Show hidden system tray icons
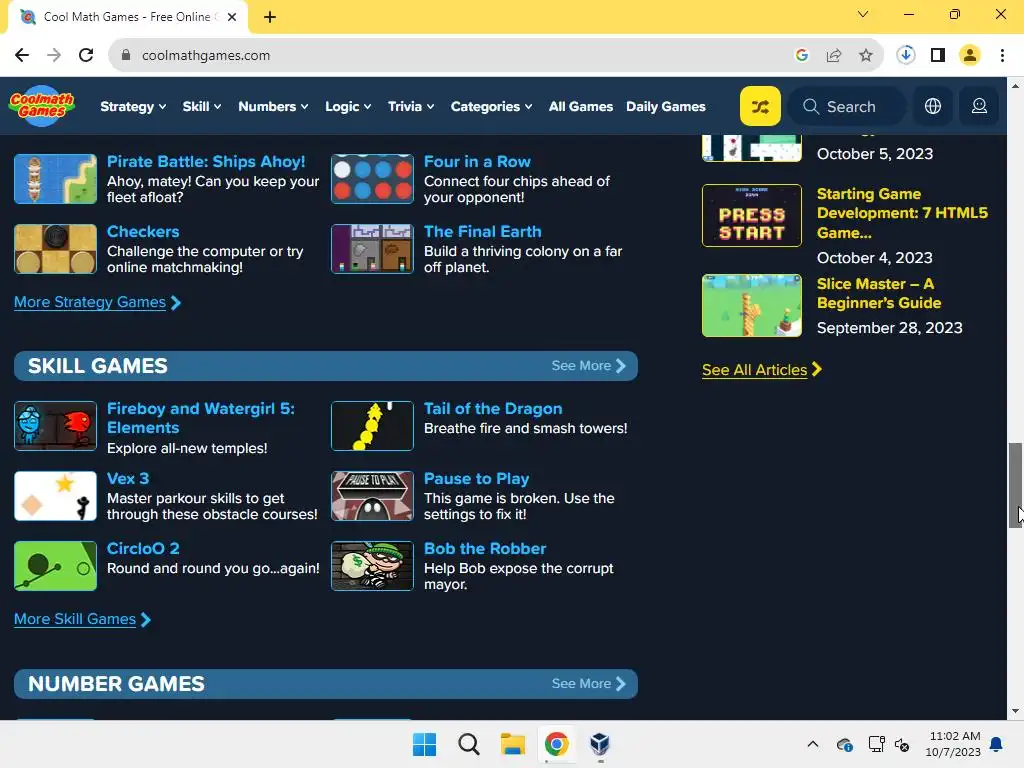The height and width of the screenshot is (768, 1024). pyautogui.click(x=812, y=744)
